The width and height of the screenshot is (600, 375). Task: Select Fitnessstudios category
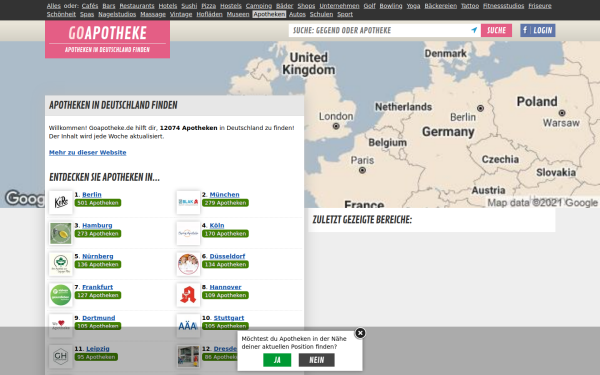pos(503,6)
